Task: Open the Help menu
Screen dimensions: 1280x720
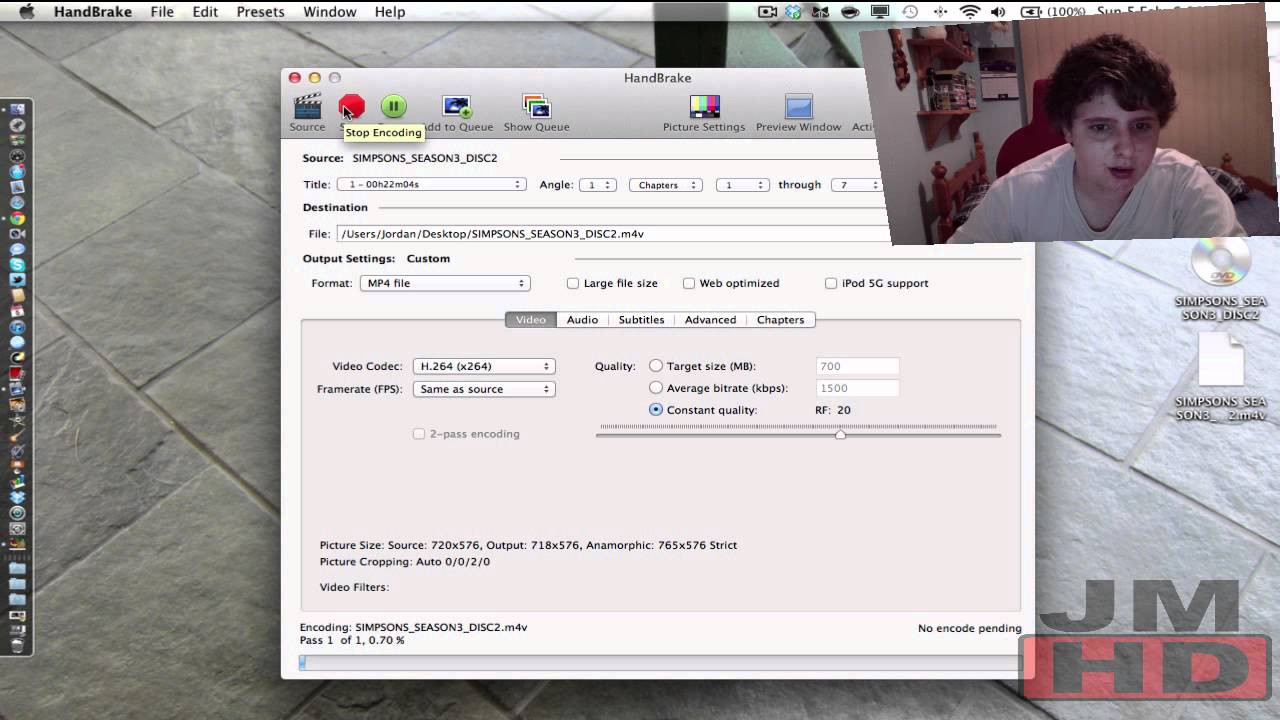Action: pyautogui.click(x=390, y=12)
